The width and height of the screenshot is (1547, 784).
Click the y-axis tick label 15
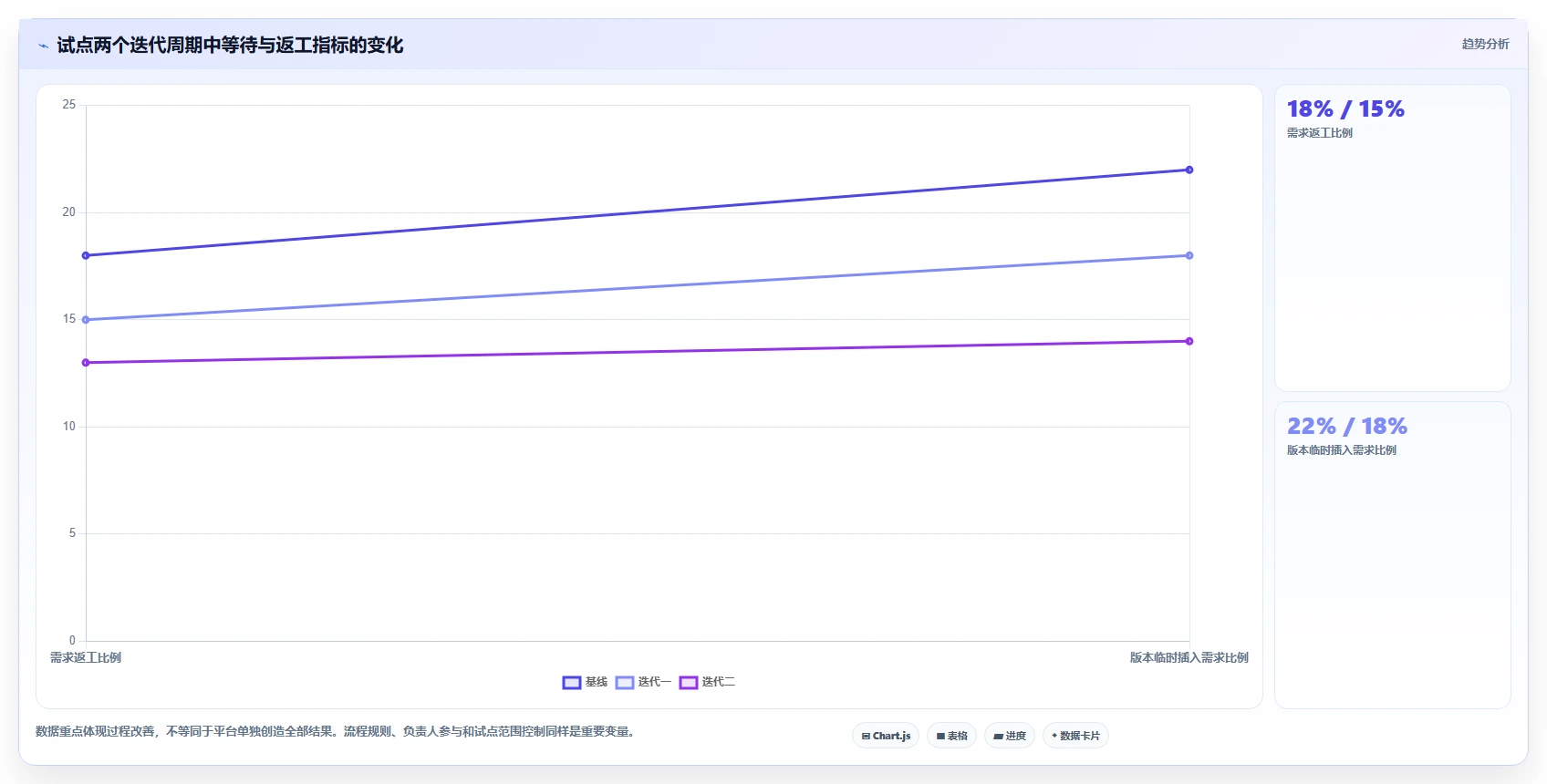[69, 319]
